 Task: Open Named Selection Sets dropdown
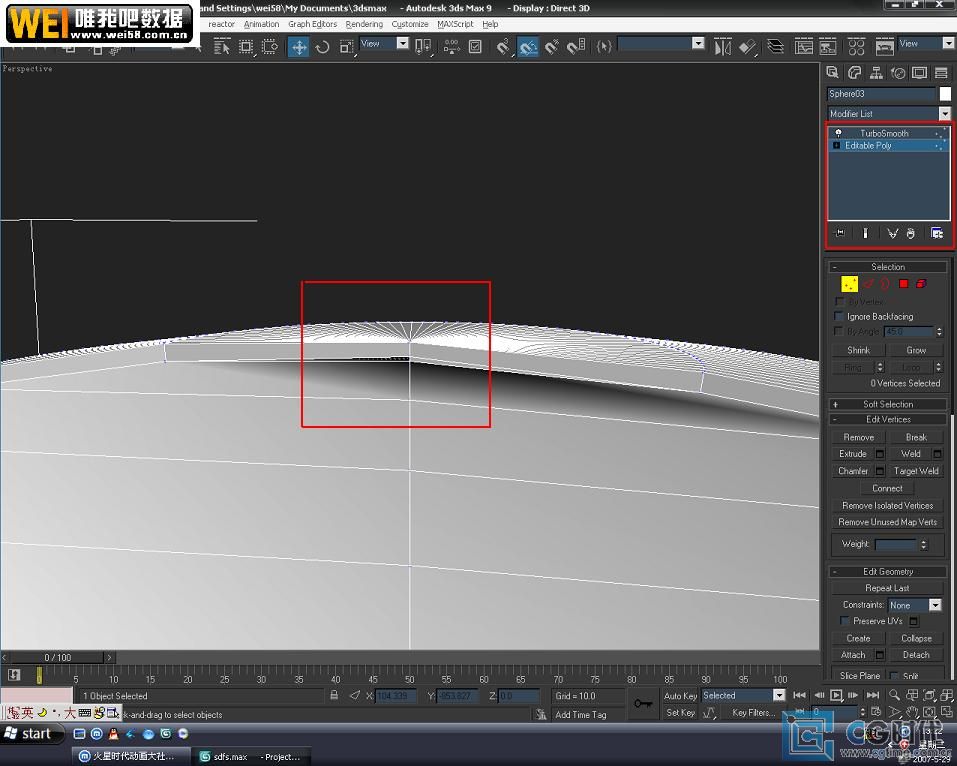point(698,43)
